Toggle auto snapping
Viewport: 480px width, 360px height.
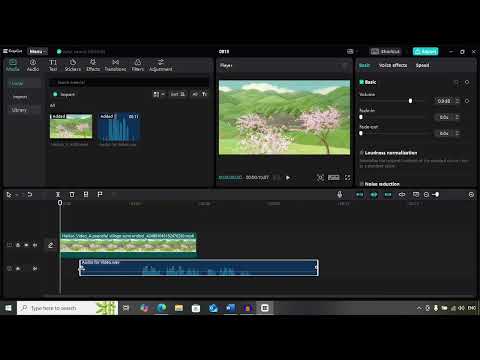pos(374,194)
